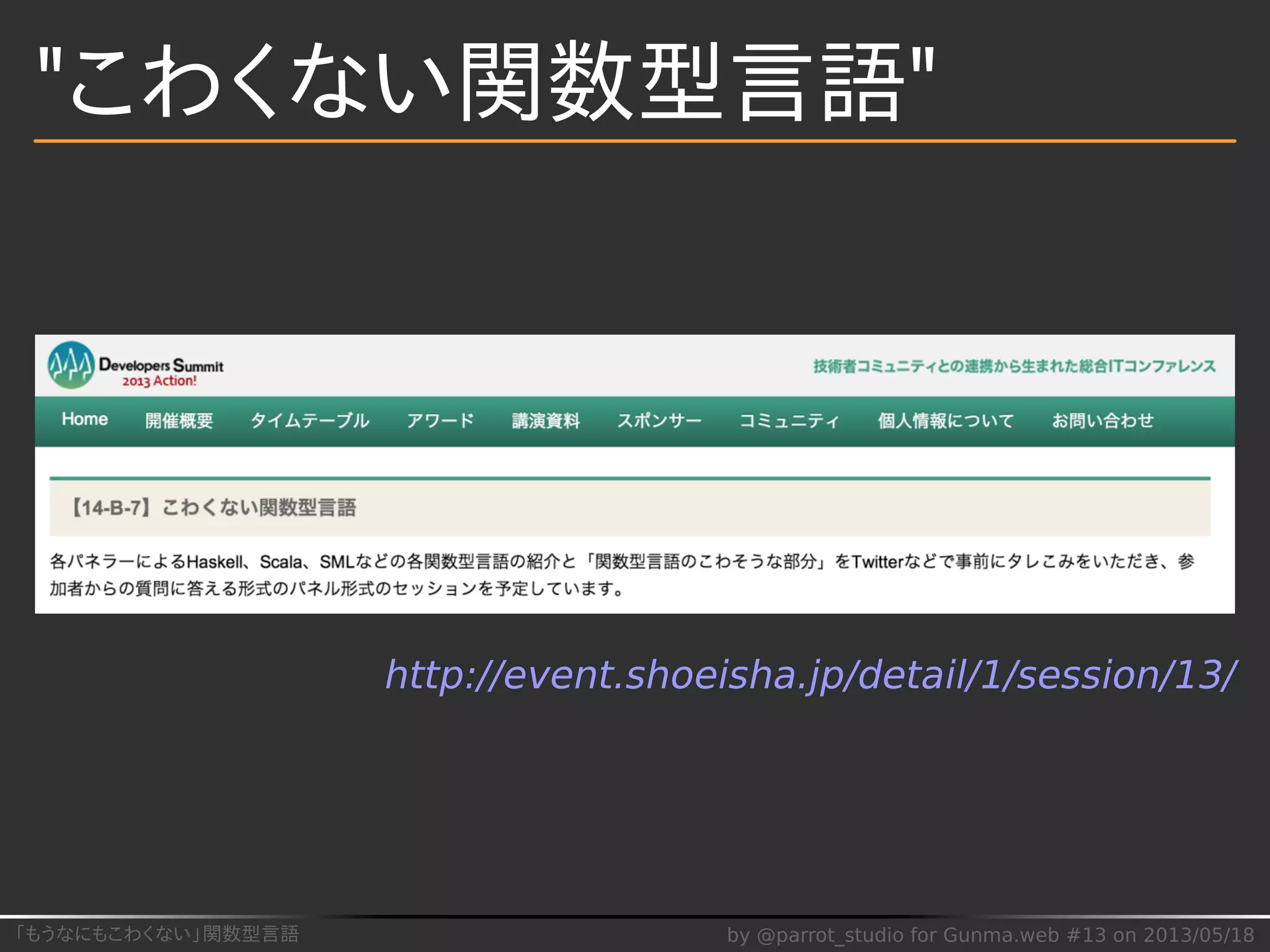
Task: Click お問い合わせ in the navigation bar
Action: click(1103, 421)
